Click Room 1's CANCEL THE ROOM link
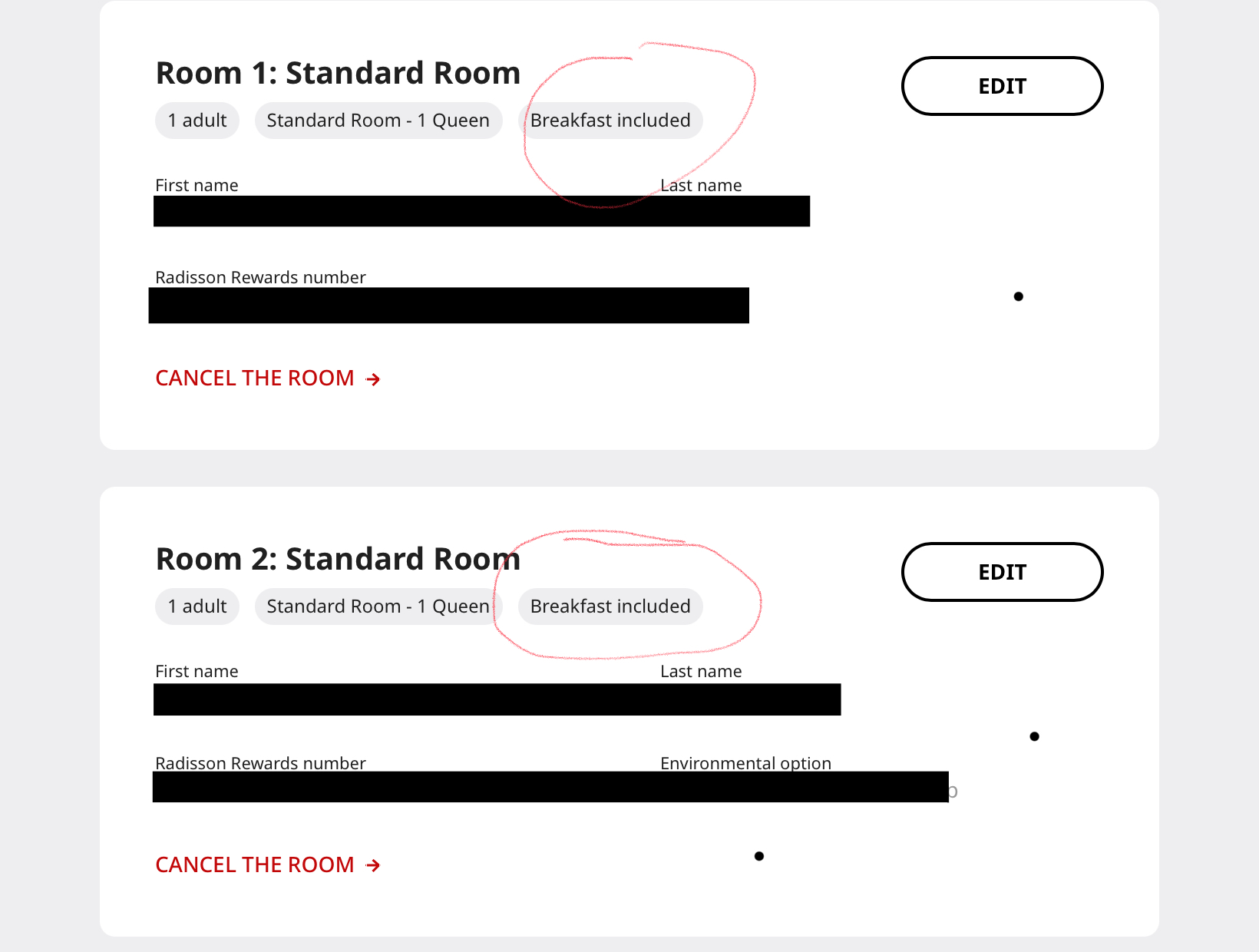 coord(255,378)
